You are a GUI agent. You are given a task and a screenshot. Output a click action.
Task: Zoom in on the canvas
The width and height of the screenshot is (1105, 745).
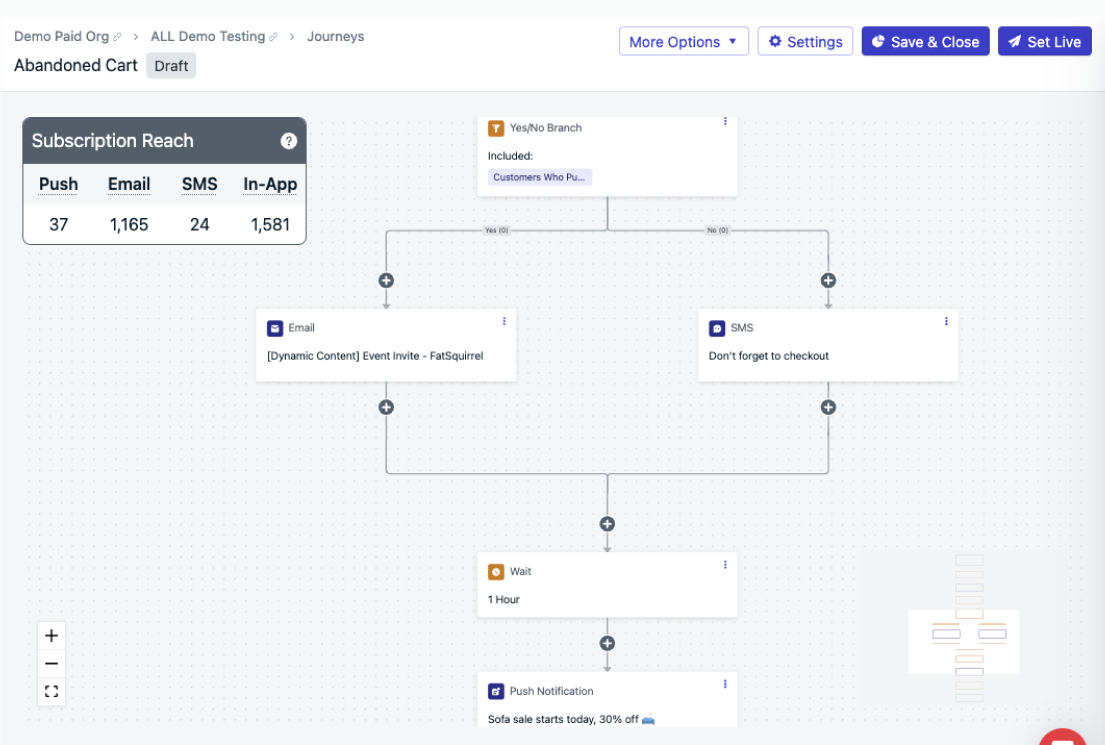click(51, 636)
